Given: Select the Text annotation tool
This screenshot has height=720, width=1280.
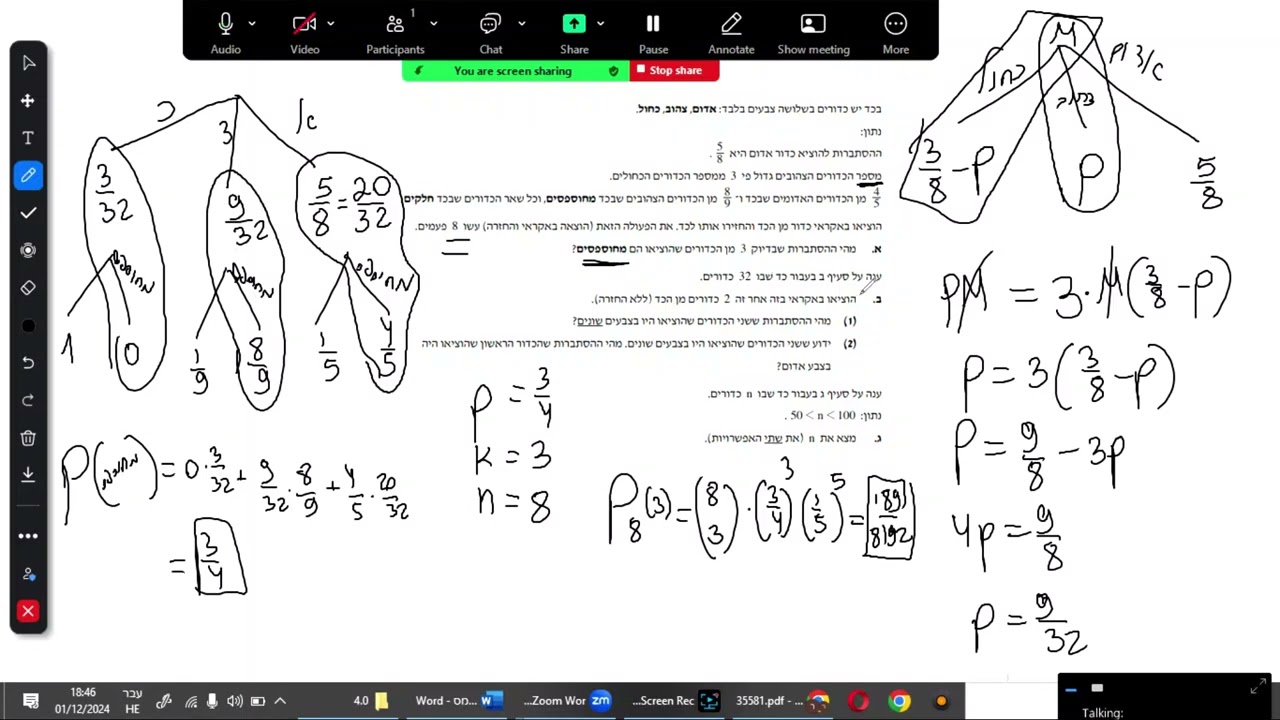Looking at the screenshot, I should pyautogui.click(x=28, y=138).
